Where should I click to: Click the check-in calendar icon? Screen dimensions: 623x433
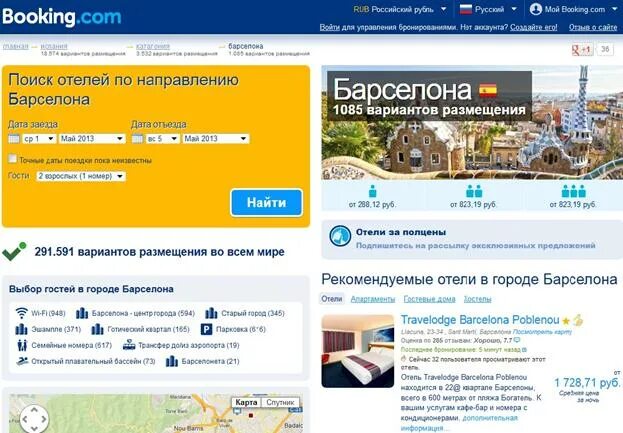14,139
